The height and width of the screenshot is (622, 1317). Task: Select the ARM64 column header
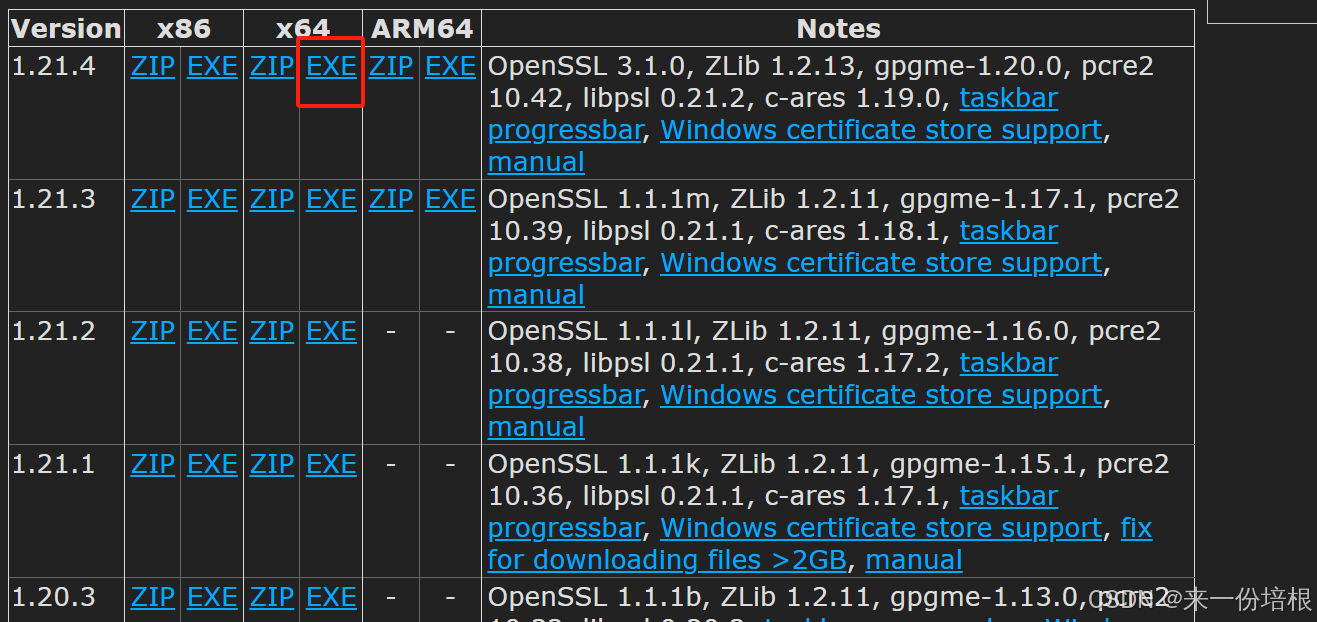422,29
